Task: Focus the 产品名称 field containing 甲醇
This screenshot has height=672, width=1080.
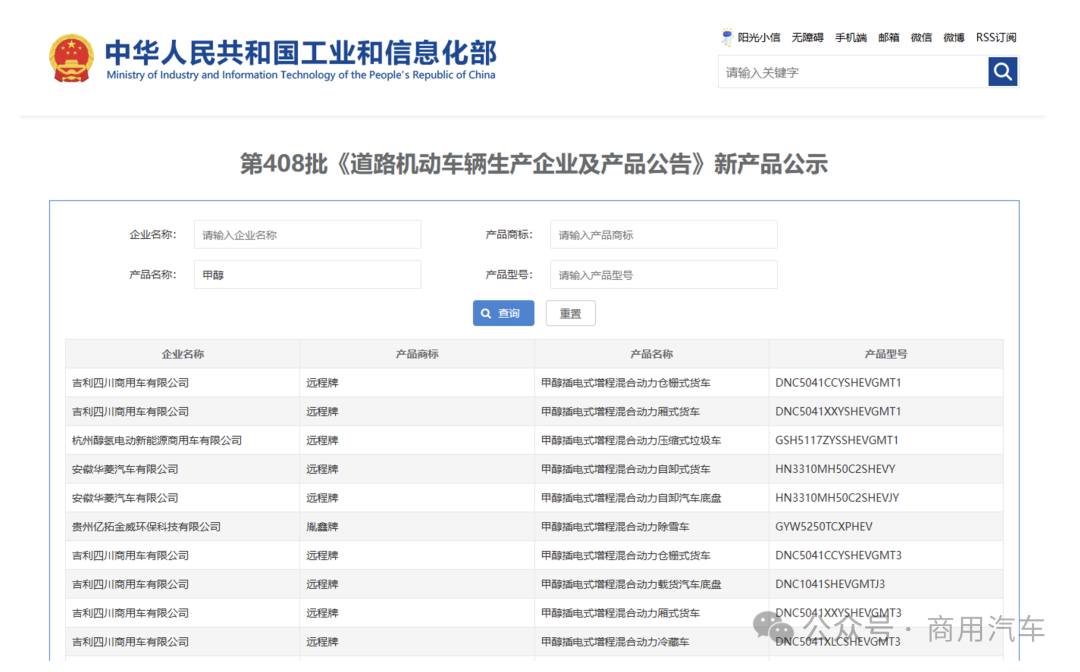Action: (x=307, y=275)
